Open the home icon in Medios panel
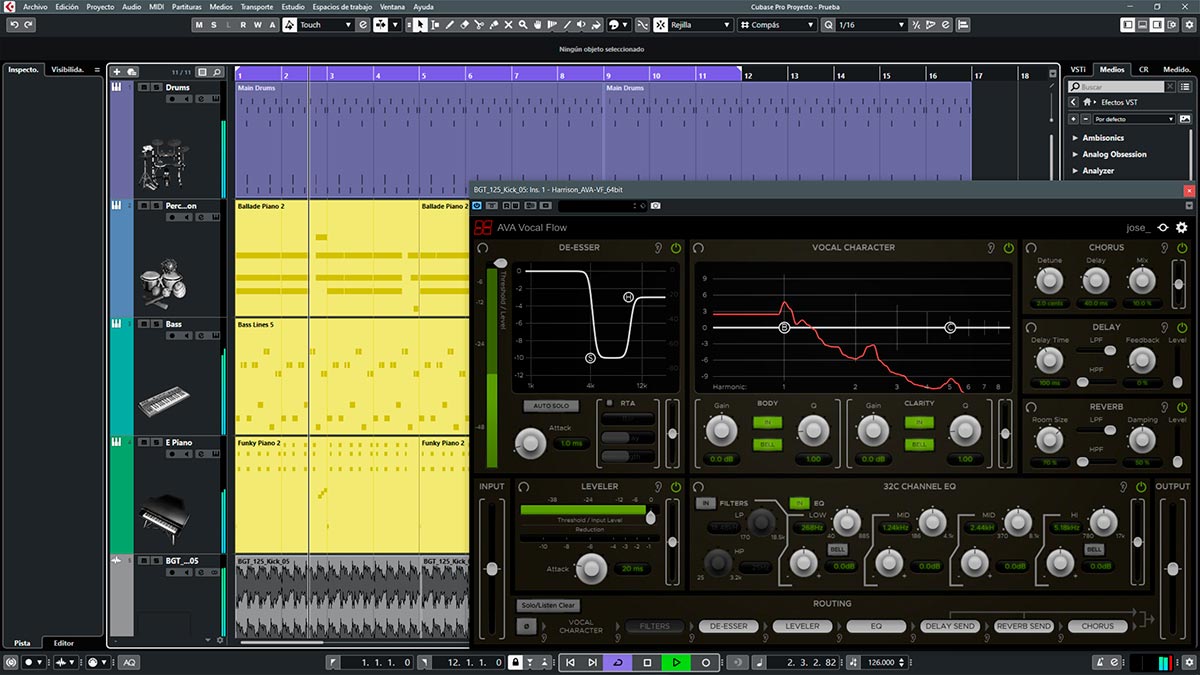 point(1089,102)
